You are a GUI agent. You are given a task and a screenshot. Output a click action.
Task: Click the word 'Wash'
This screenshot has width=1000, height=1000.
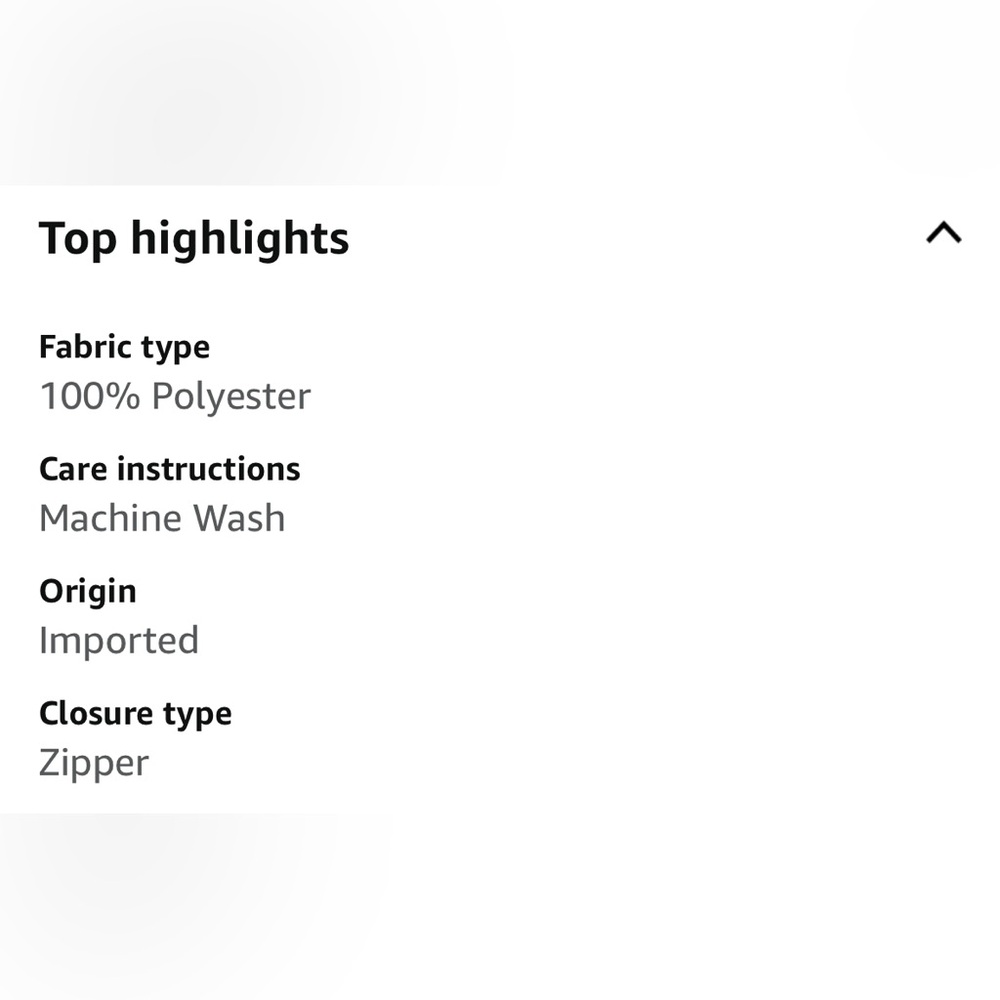[x=239, y=518]
